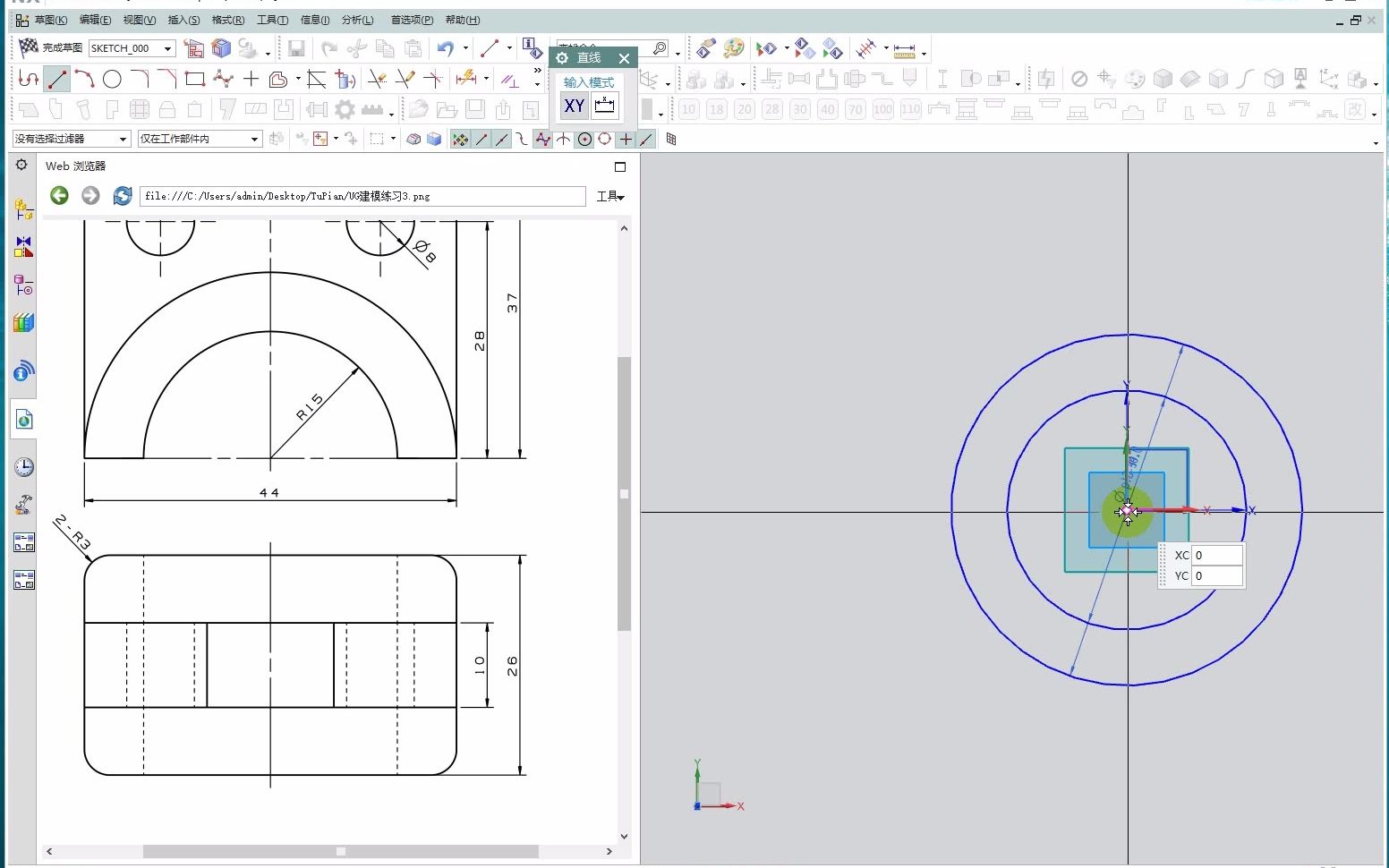Open the 插入(S) menu
The width and height of the screenshot is (1389, 868).
coord(183,20)
